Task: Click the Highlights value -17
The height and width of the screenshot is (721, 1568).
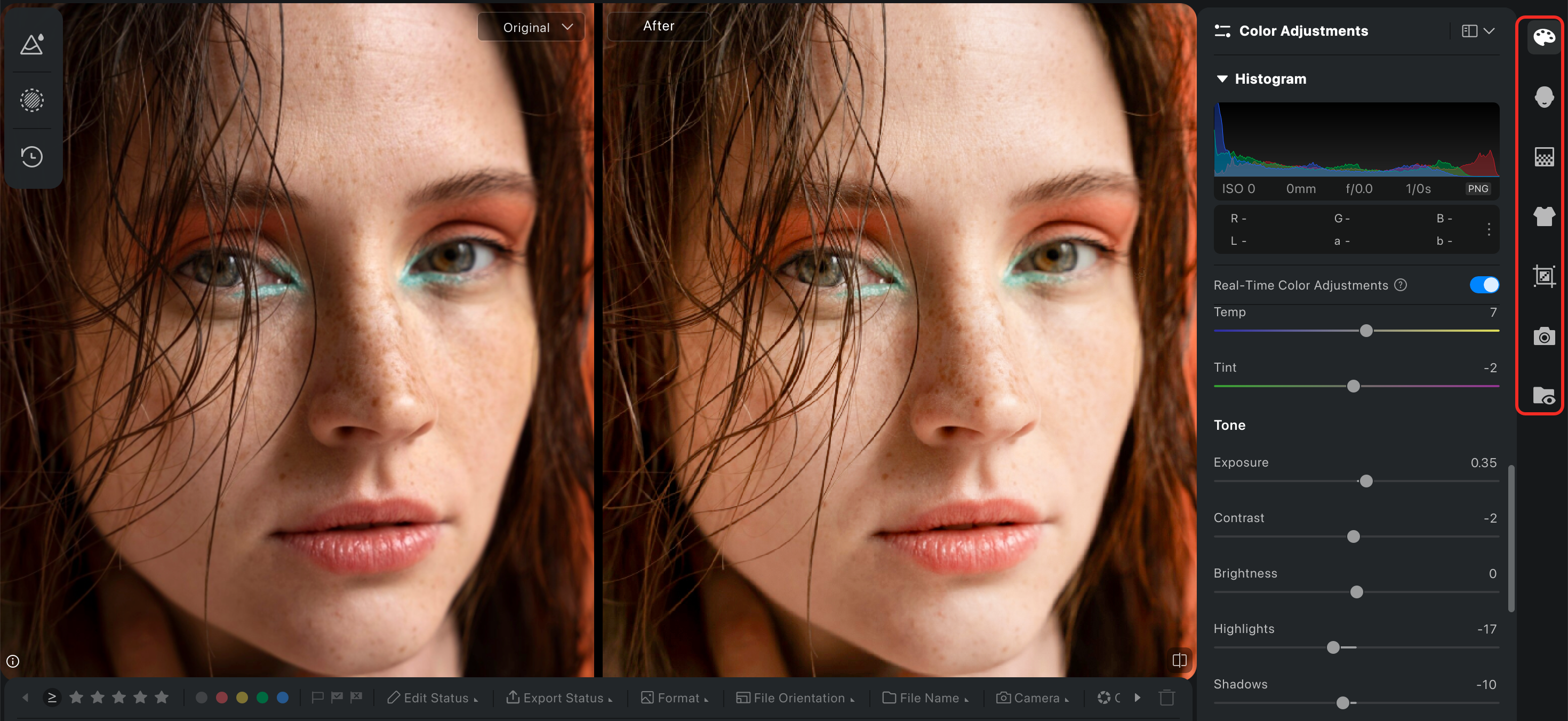Action: [1486, 629]
